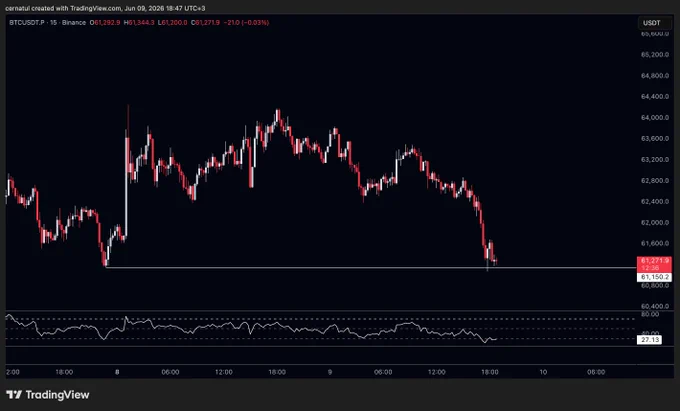The width and height of the screenshot is (680, 411).
Task: Select the open value O61,292.9
Action: click(105, 23)
